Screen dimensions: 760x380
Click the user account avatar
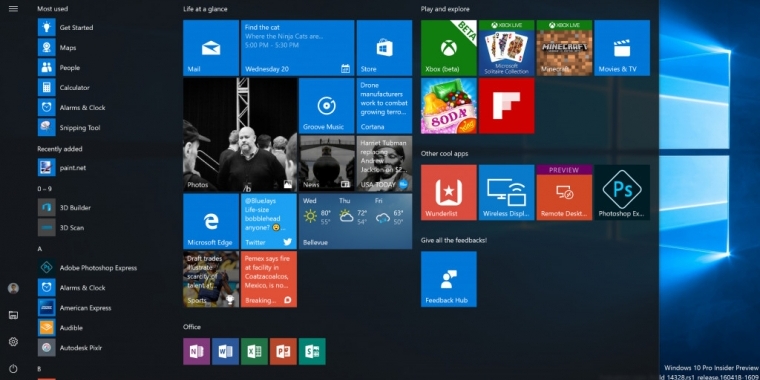pos(13,288)
